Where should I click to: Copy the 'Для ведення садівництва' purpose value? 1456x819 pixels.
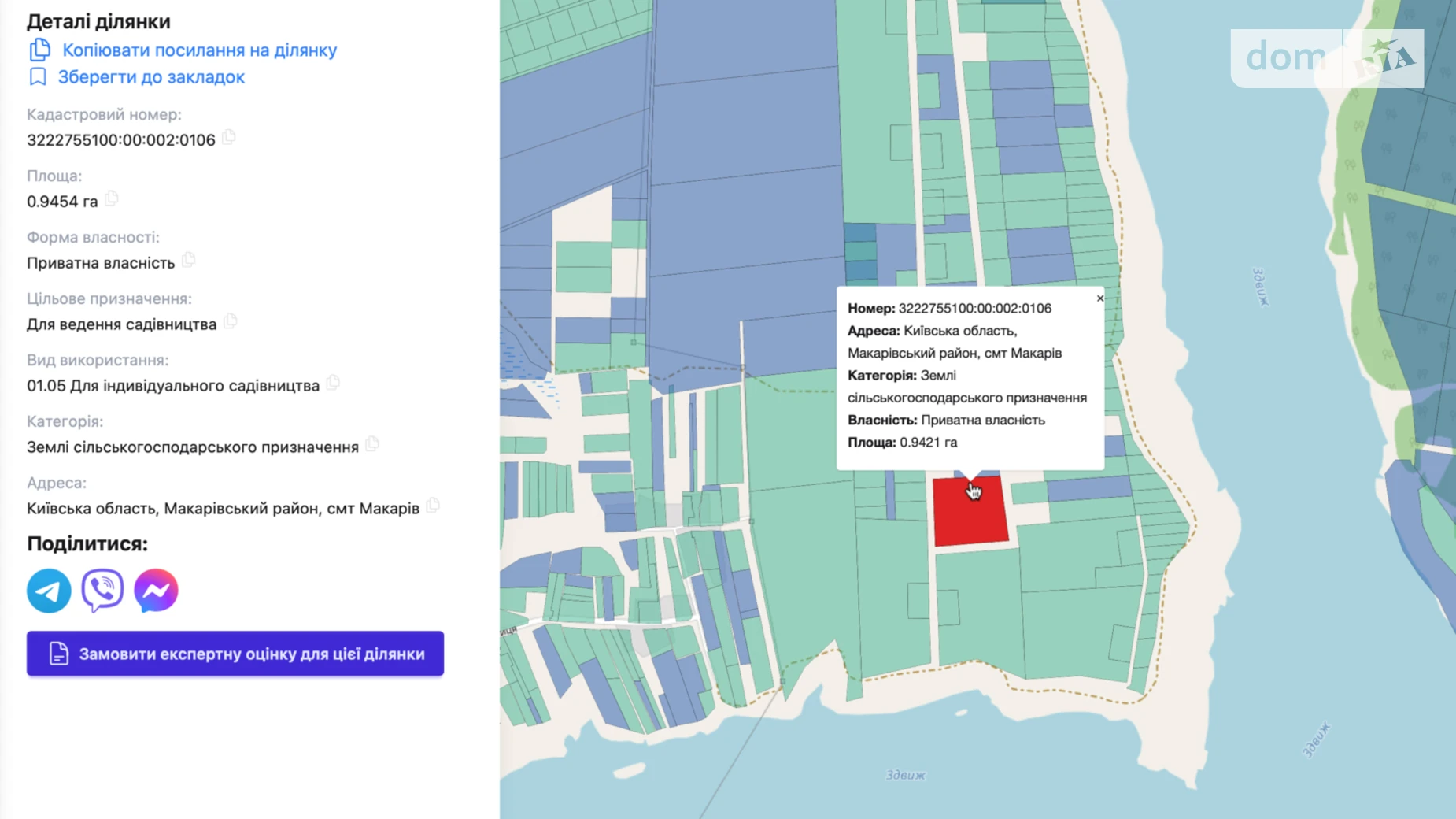coord(231,322)
